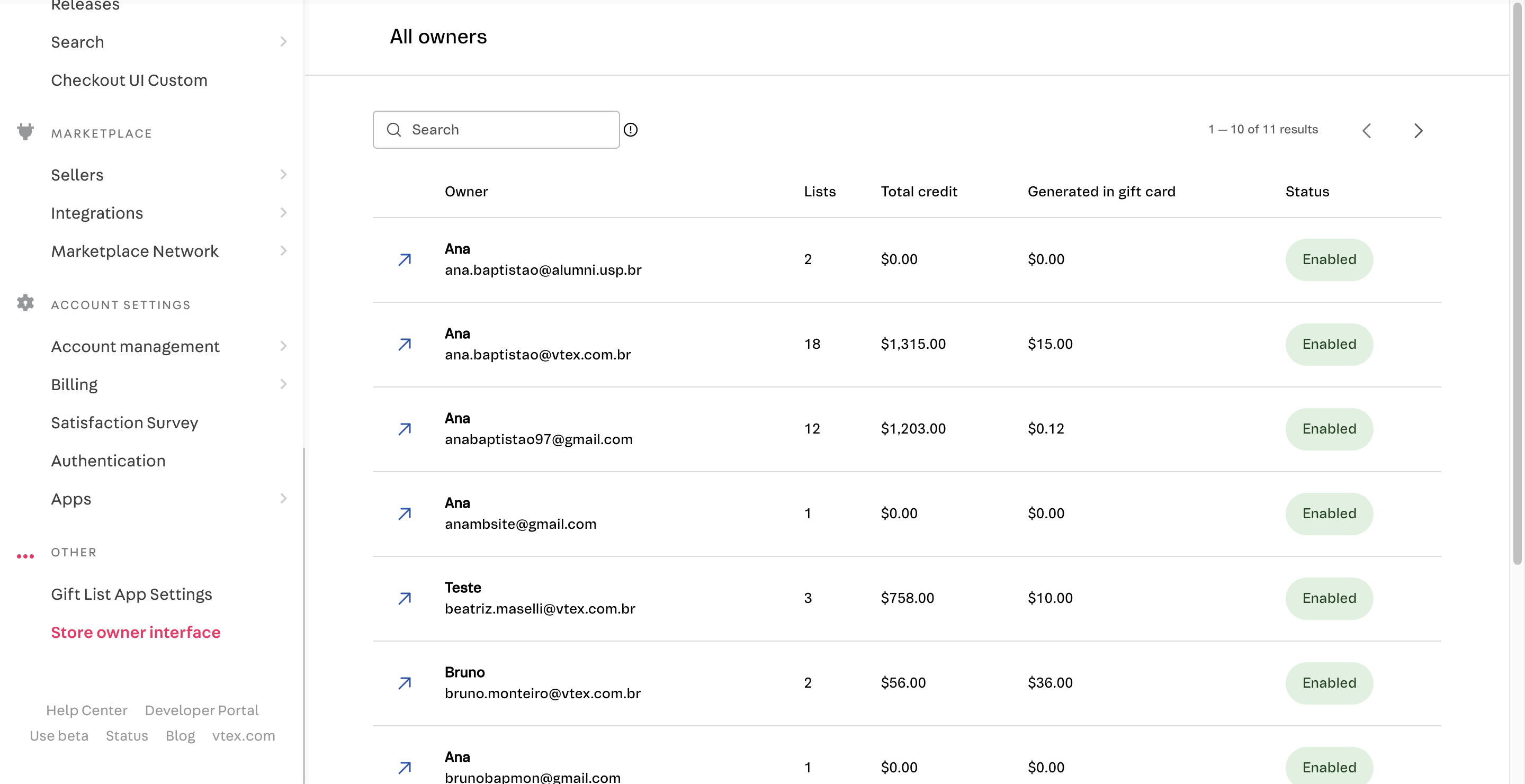Image resolution: width=1525 pixels, height=784 pixels.
Task: Open owner bruno.monteiro@vtex.com.br arrow icon
Action: (405, 683)
